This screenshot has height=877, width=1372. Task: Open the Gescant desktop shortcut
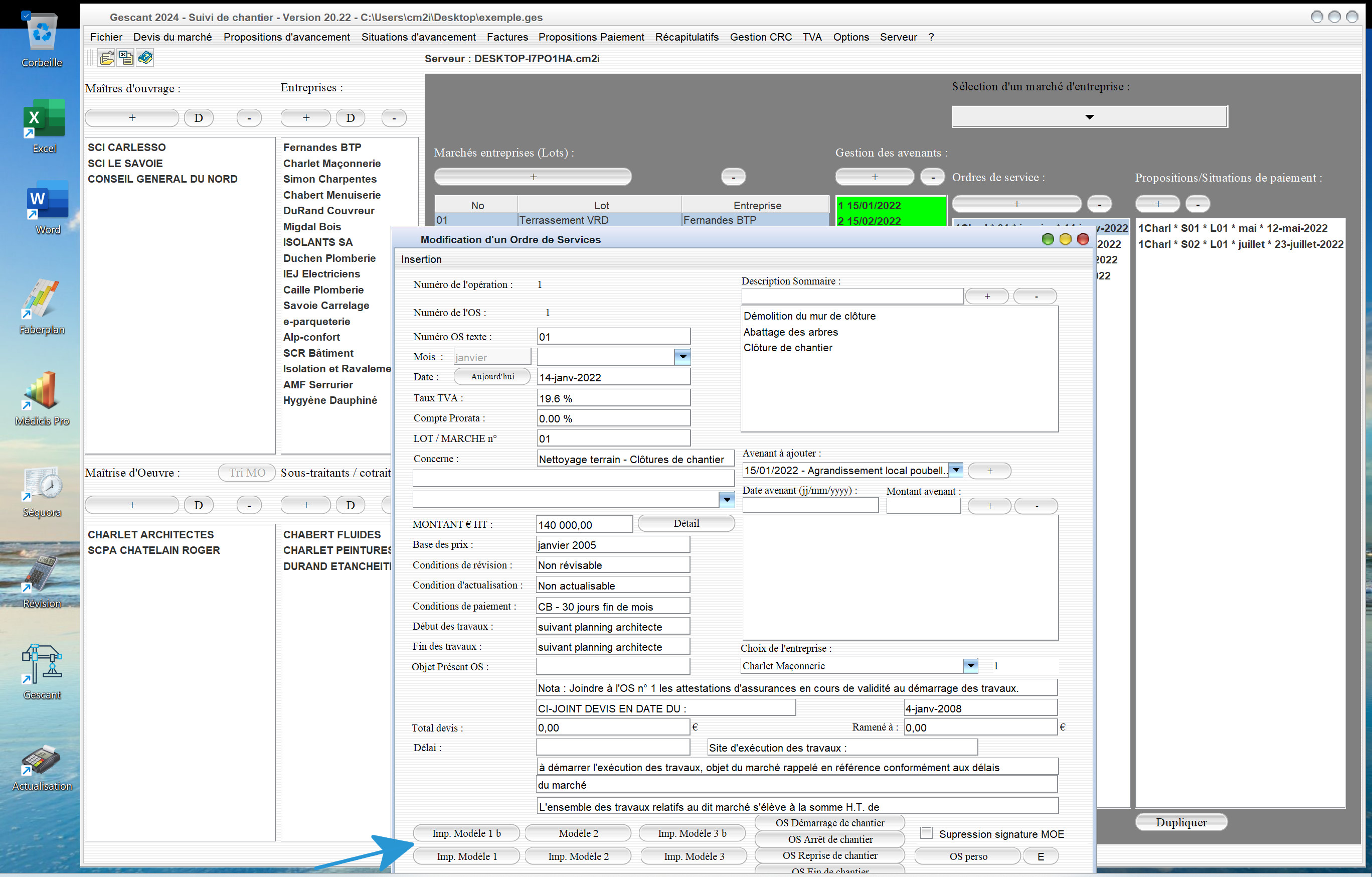(42, 672)
